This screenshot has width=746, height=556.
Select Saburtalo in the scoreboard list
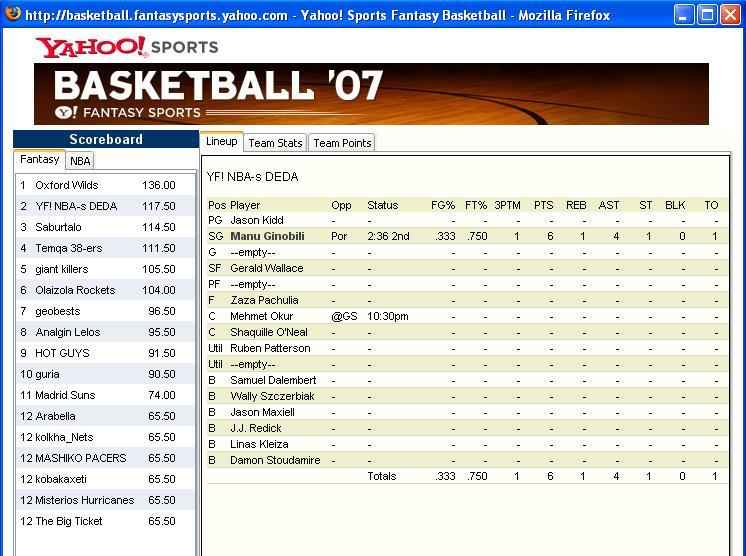(x=105, y=227)
